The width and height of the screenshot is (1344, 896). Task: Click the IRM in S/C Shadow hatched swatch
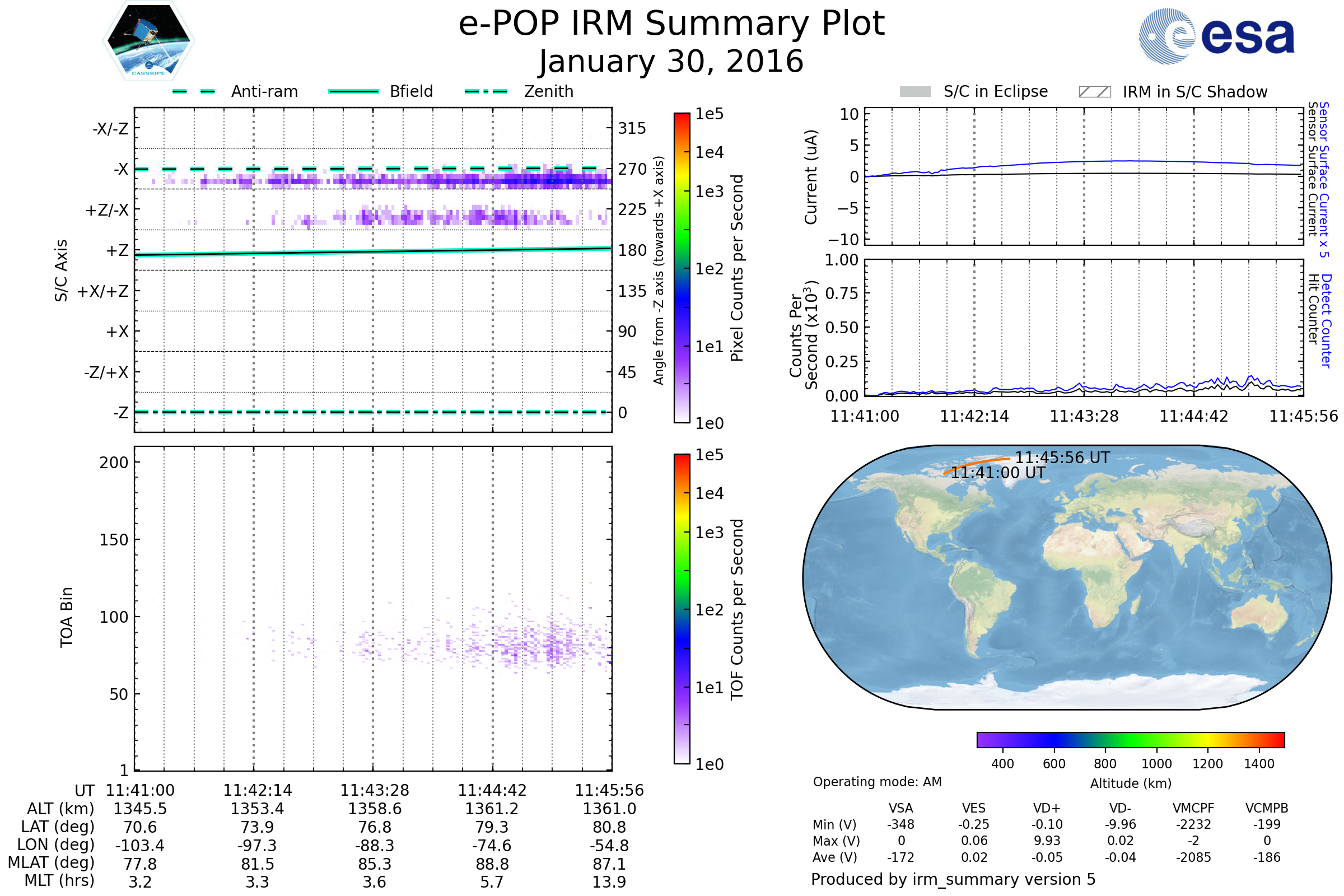(x=1094, y=92)
